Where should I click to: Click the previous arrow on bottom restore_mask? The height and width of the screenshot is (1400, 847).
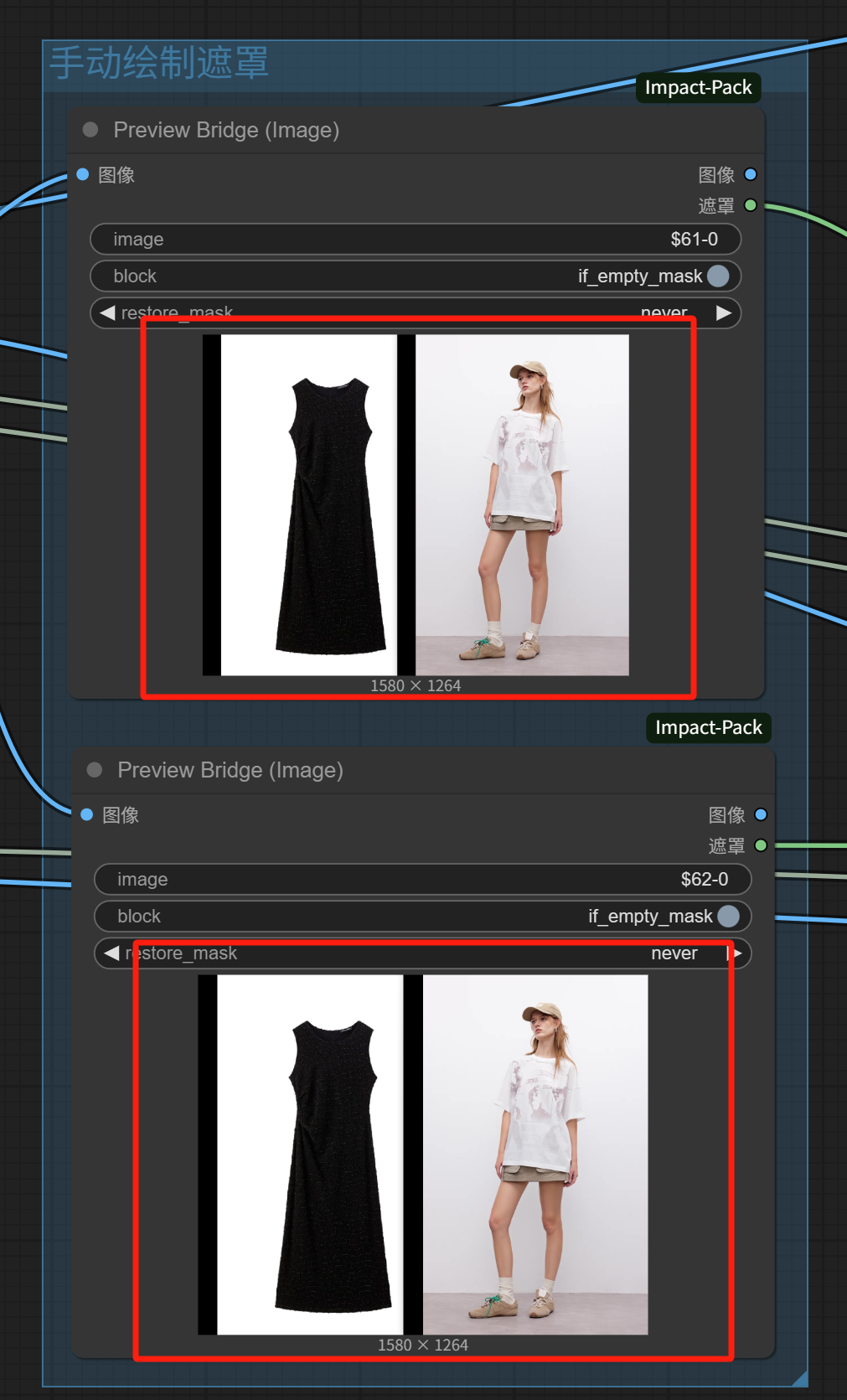point(111,953)
